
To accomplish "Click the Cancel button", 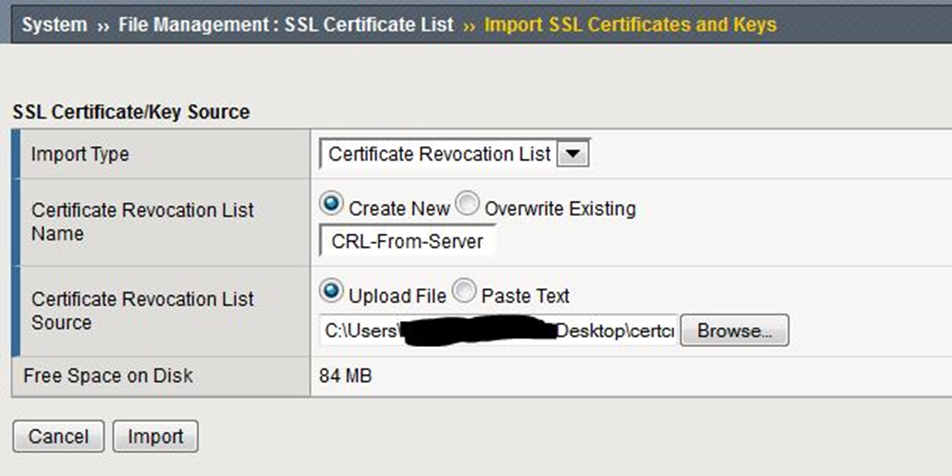I will click(58, 436).
